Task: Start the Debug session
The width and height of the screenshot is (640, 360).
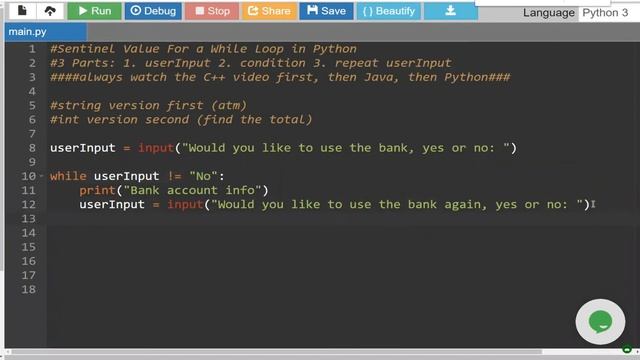Action: tap(153, 11)
